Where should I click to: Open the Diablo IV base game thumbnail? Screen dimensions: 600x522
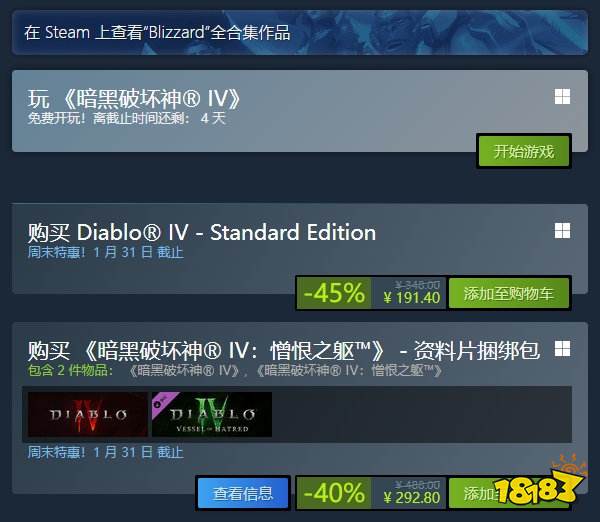pos(88,414)
